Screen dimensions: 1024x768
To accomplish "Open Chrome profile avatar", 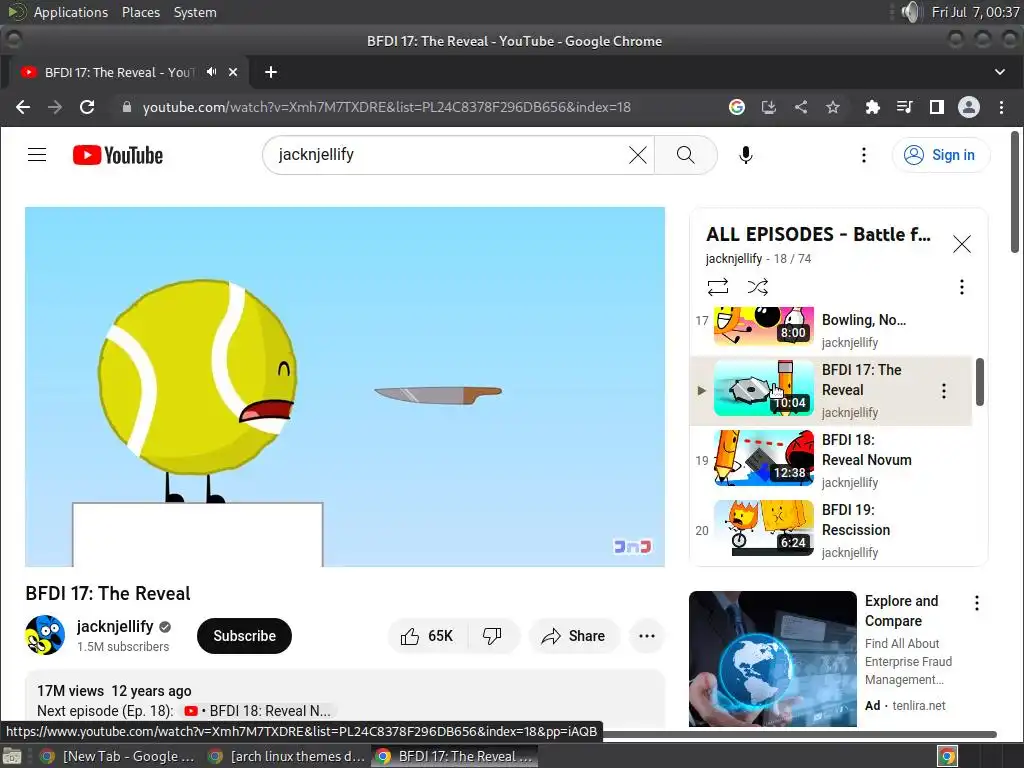I will coord(968,107).
